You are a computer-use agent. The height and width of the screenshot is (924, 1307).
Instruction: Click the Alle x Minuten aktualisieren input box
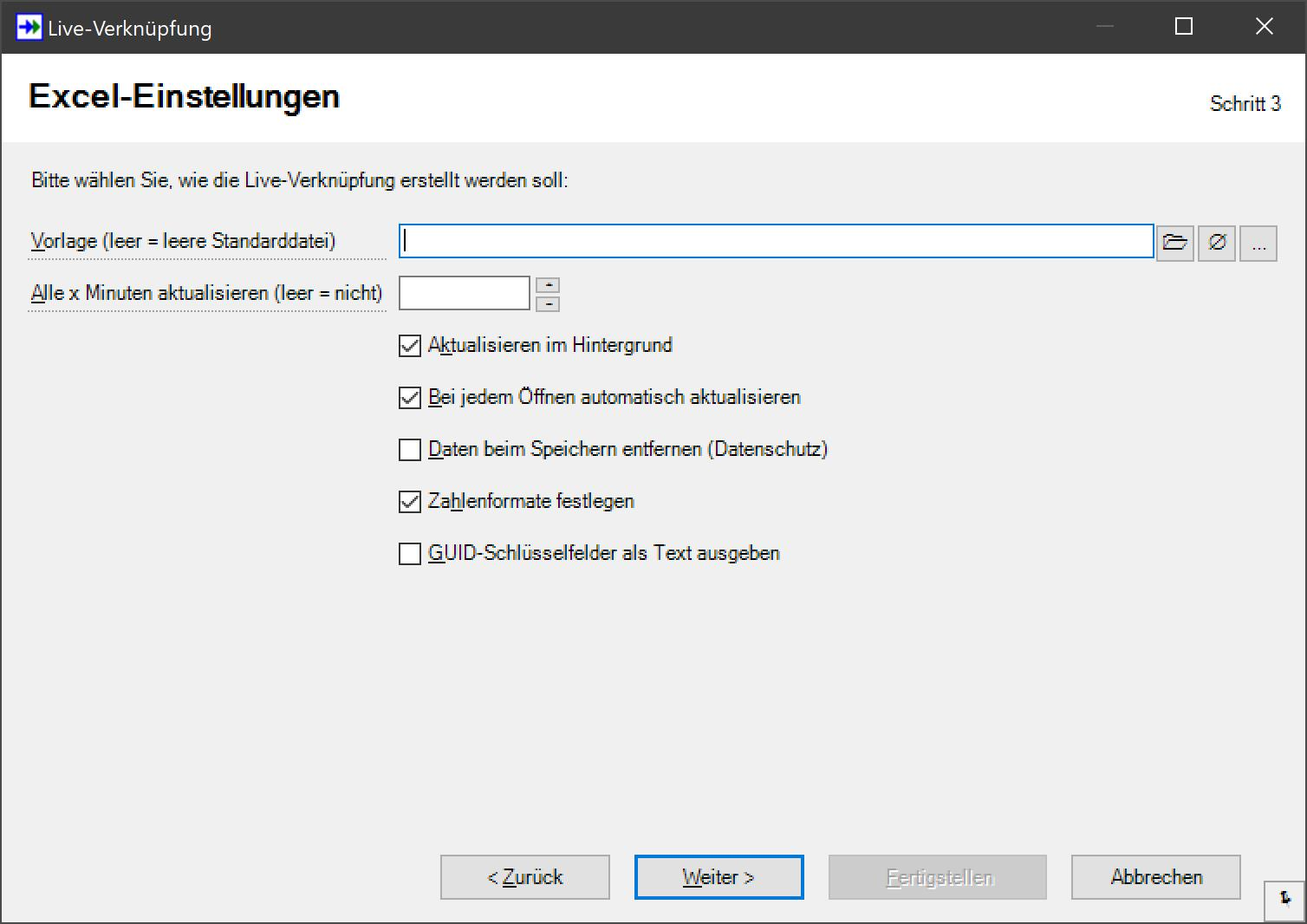tap(465, 293)
